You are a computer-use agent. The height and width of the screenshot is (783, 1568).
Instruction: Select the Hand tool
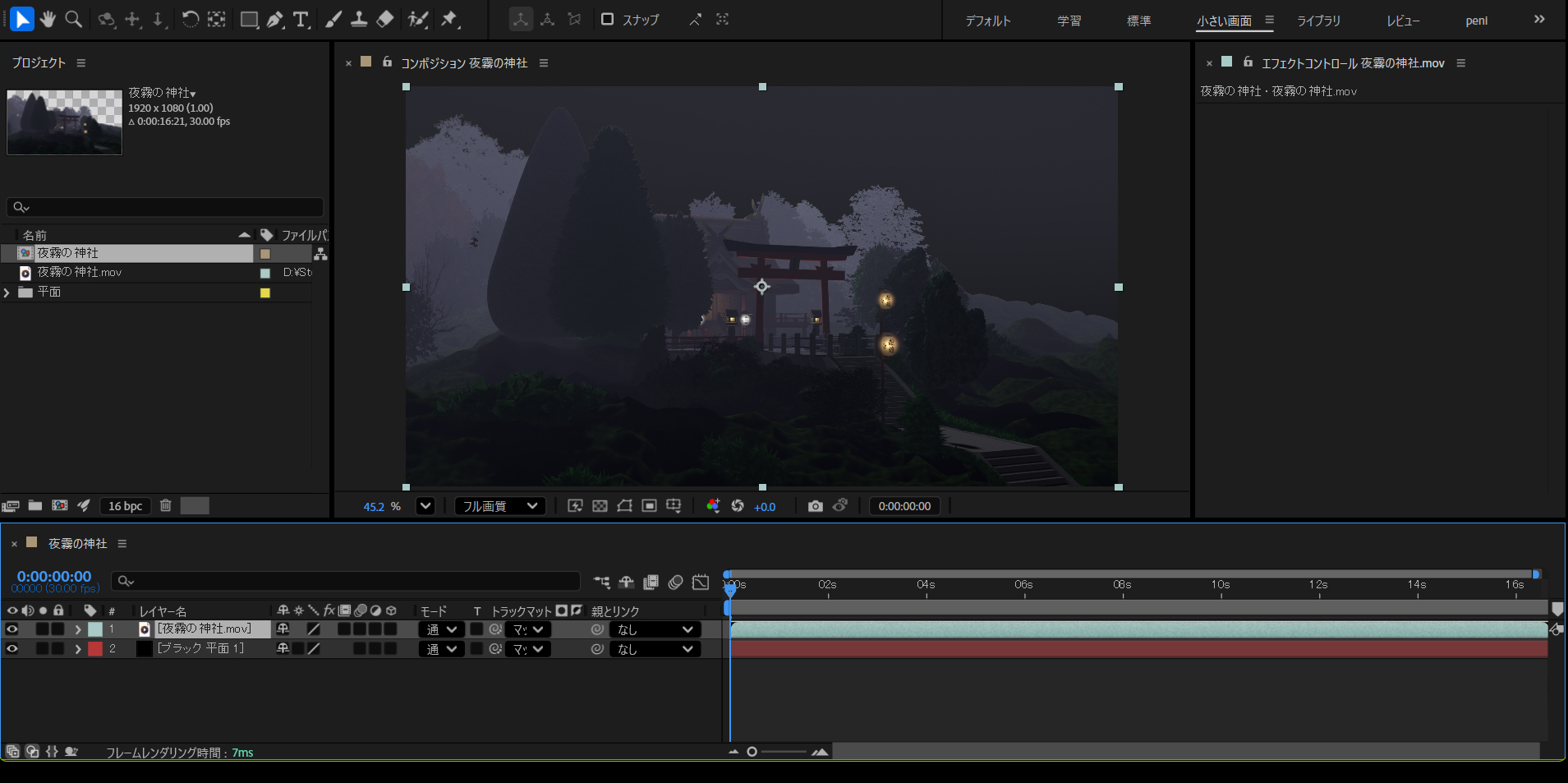click(x=48, y=19)
